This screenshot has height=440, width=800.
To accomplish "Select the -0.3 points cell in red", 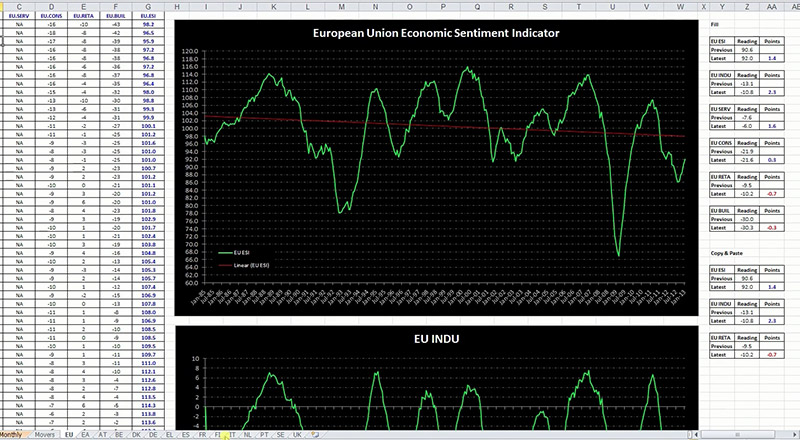I will [772, 228].
